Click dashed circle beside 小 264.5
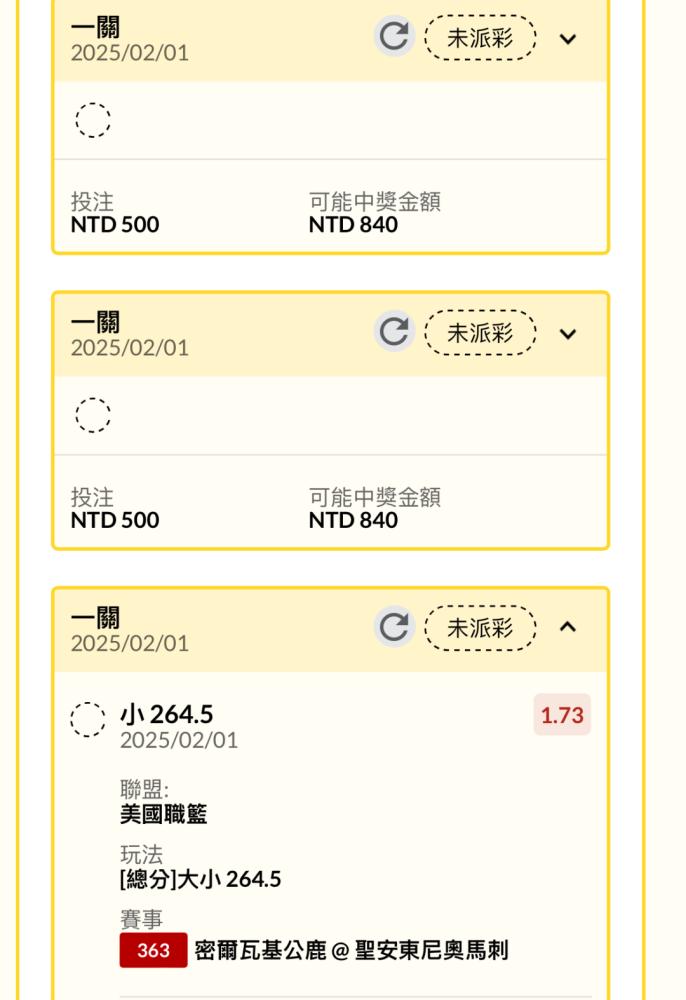Viewport: 686px width, 1000px height. click(x=88, y=720)
